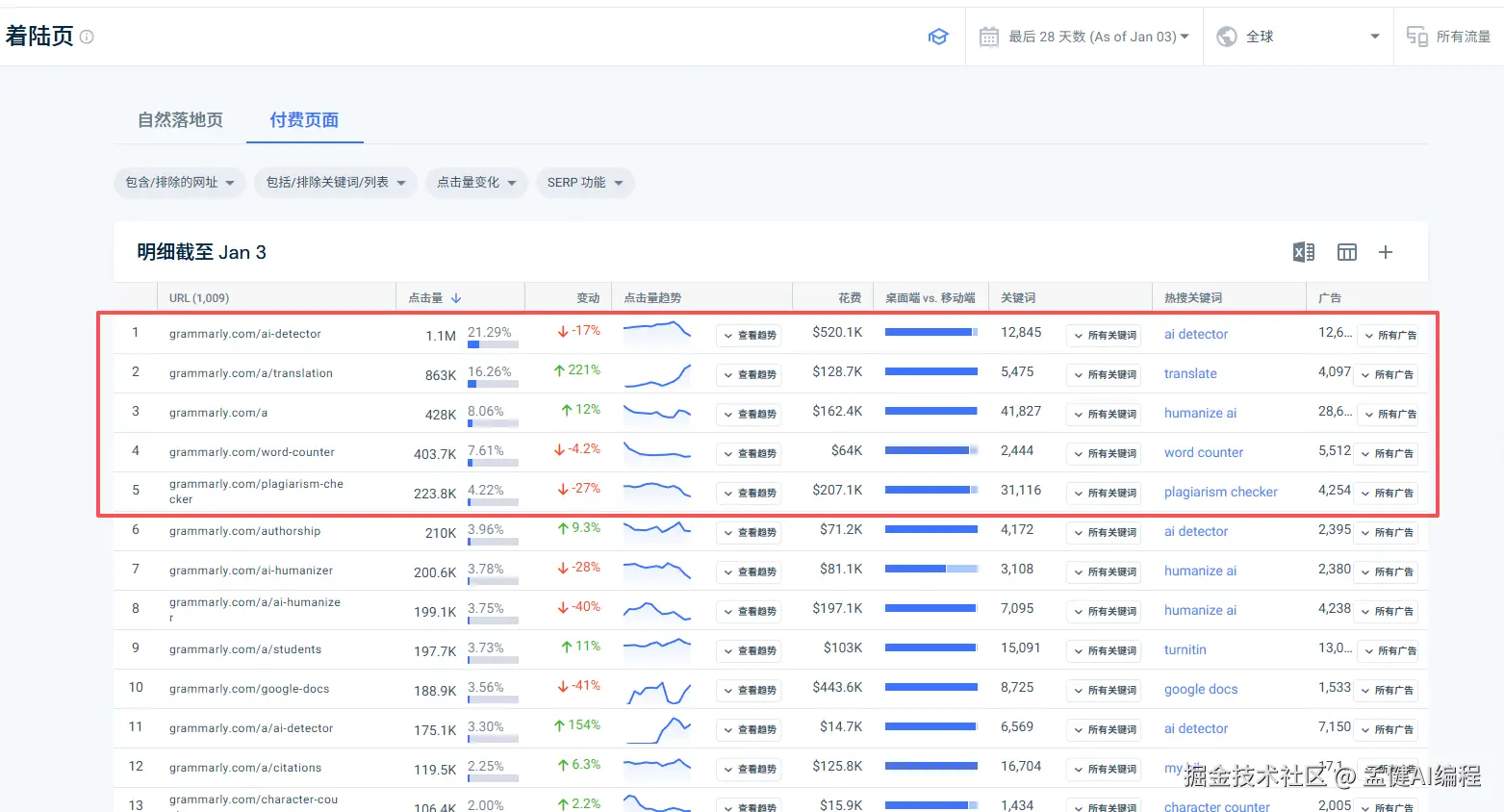Click the info icon next to 着陆页 title
Screen dimensions: 1504x812
pyautogui.click(x=87, y=37)
